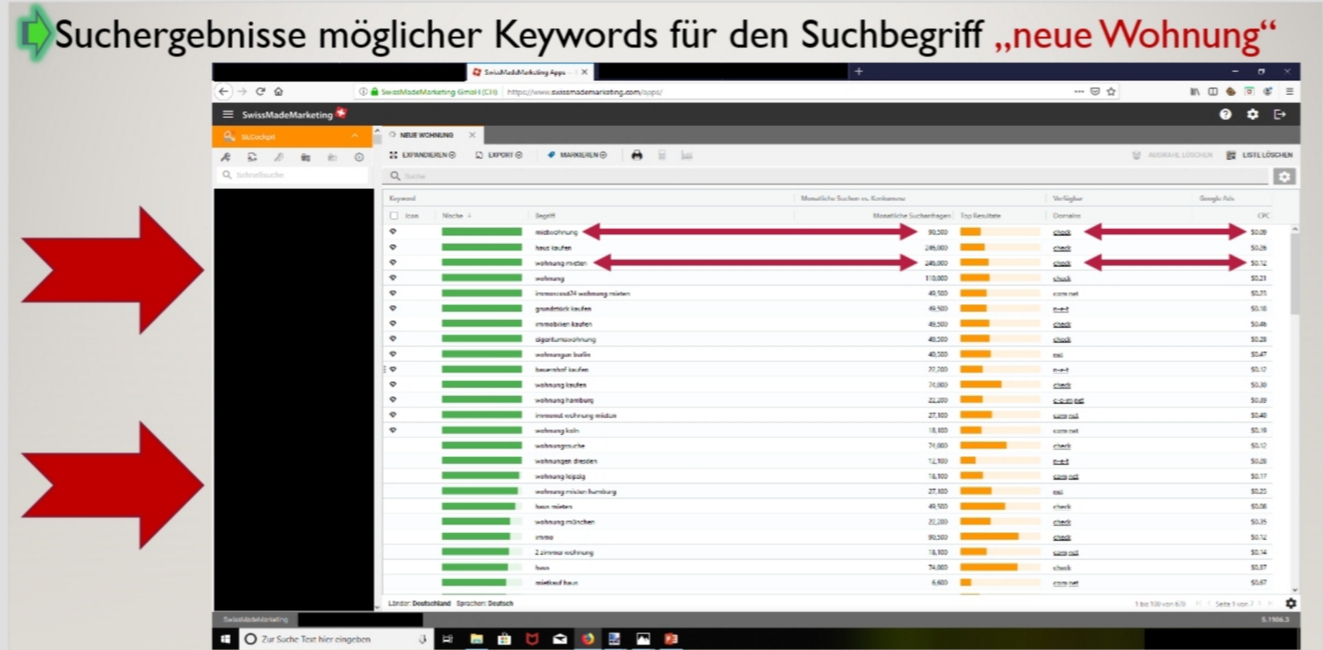Screen dimensions: 1323x650
Task: Select the eigentumswohnung keyword
Action: click(565, 339)
